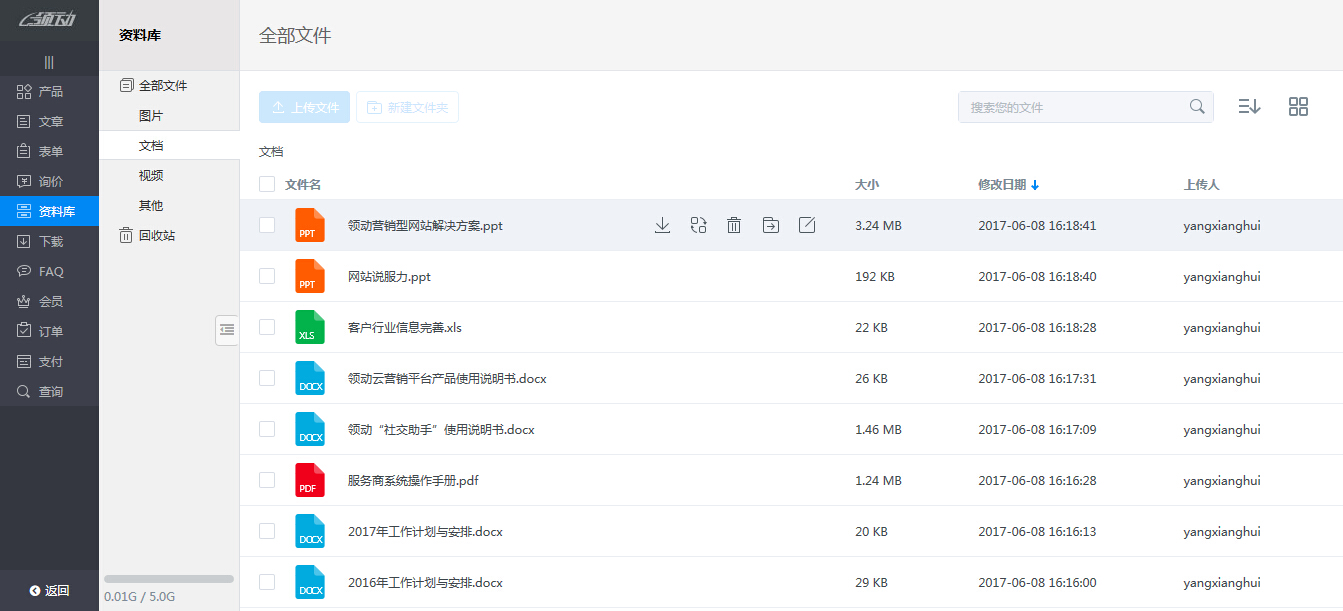1343x611 pixels.
Task: Share 领动营销型网站解决方案.ppt
Action: pyautogui.click(x=698, y=225)
